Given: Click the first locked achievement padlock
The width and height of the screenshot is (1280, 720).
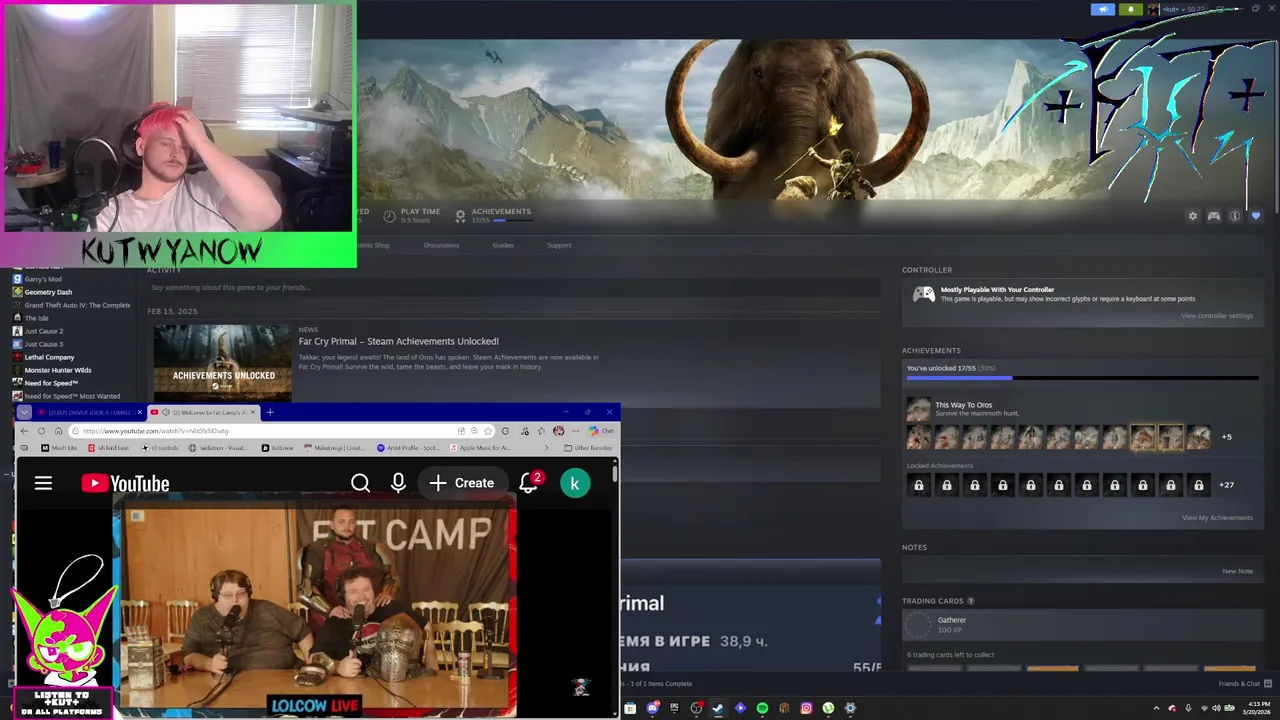Looking at the screenshot, I should tap(918, 485).
